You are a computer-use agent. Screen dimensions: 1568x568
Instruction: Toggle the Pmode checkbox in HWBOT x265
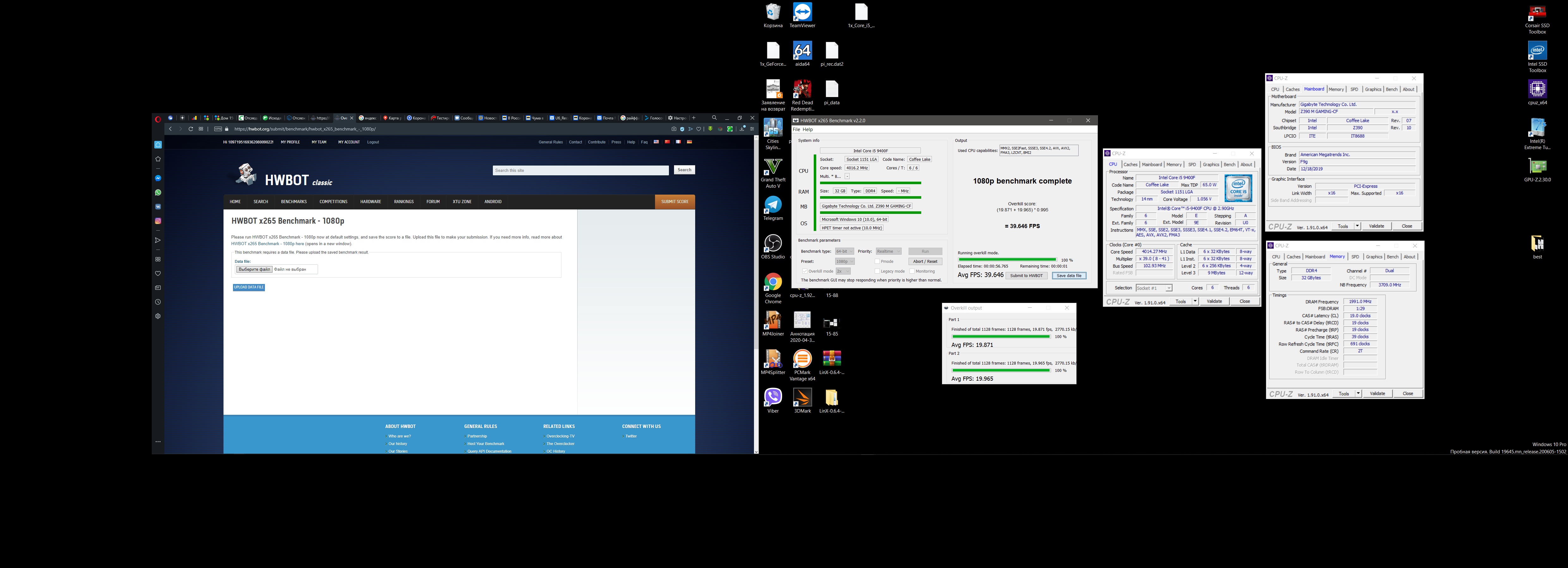pos(877,262)
